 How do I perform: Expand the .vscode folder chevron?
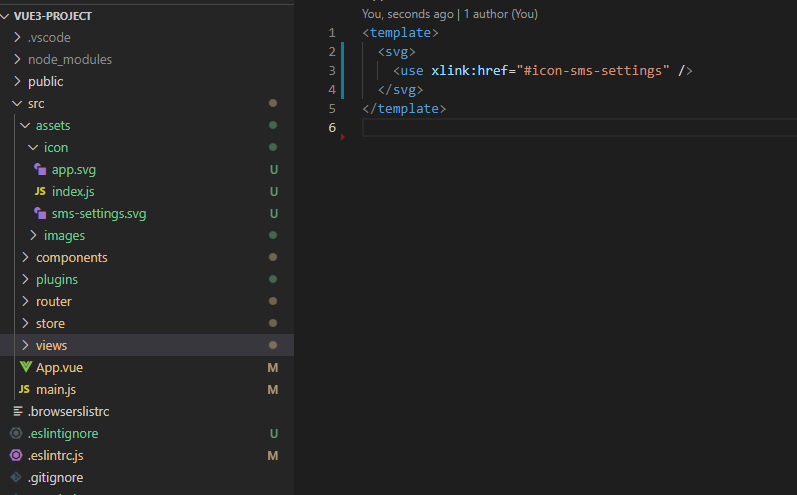tap(17, 37)
